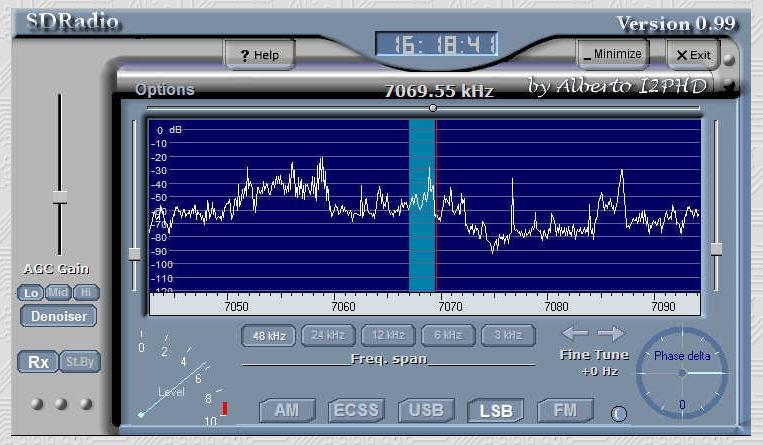Switch the receiver to Rx mode

tap(38, 362)
